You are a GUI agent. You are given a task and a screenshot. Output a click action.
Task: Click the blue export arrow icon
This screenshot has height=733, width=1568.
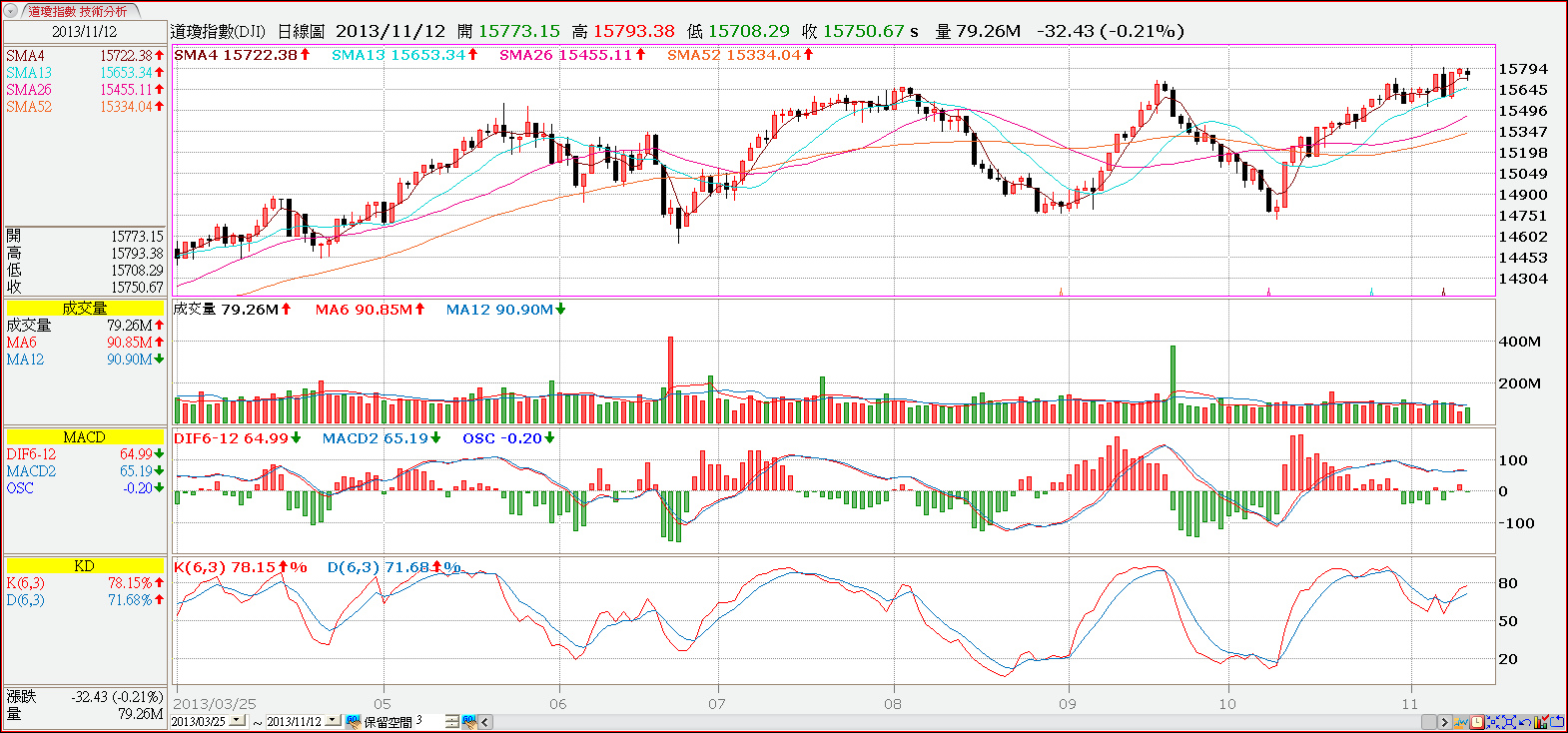(1557, 721)
